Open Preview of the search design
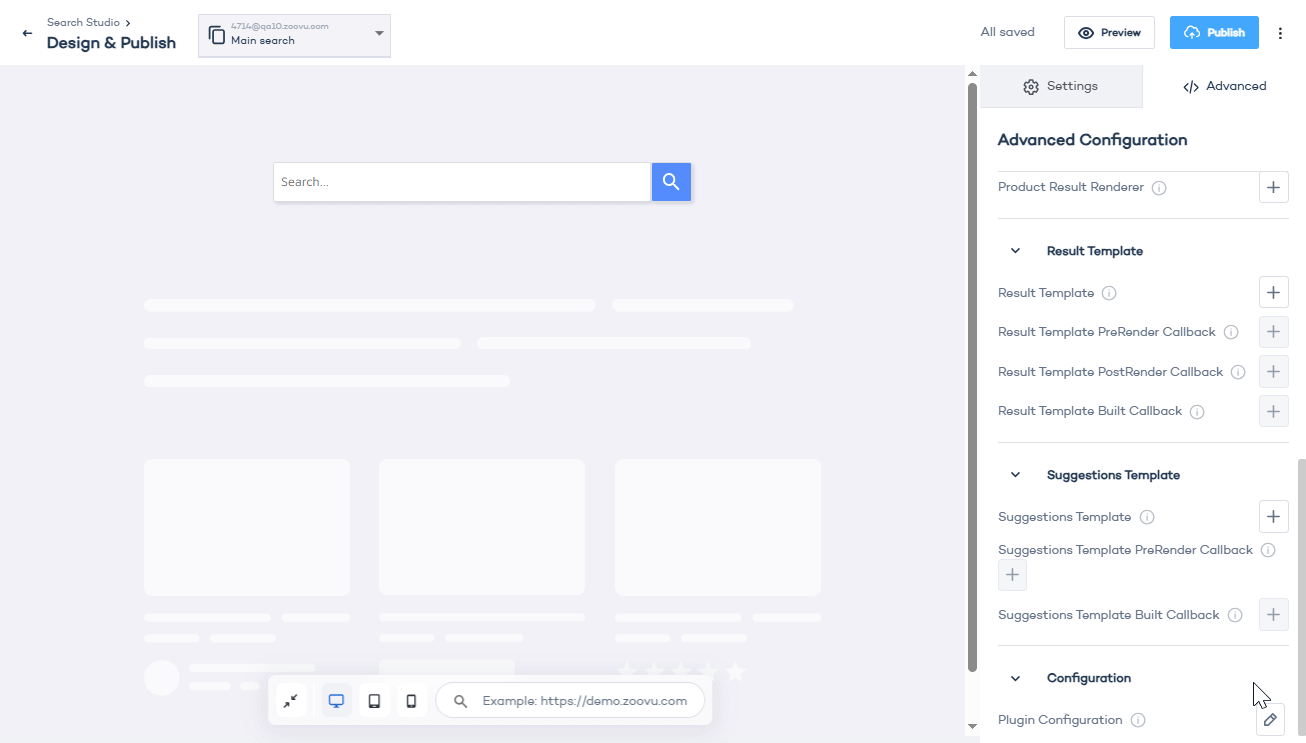This screenshot has width=1306, height=743. pyautogui.click(x=1109, y=32)
